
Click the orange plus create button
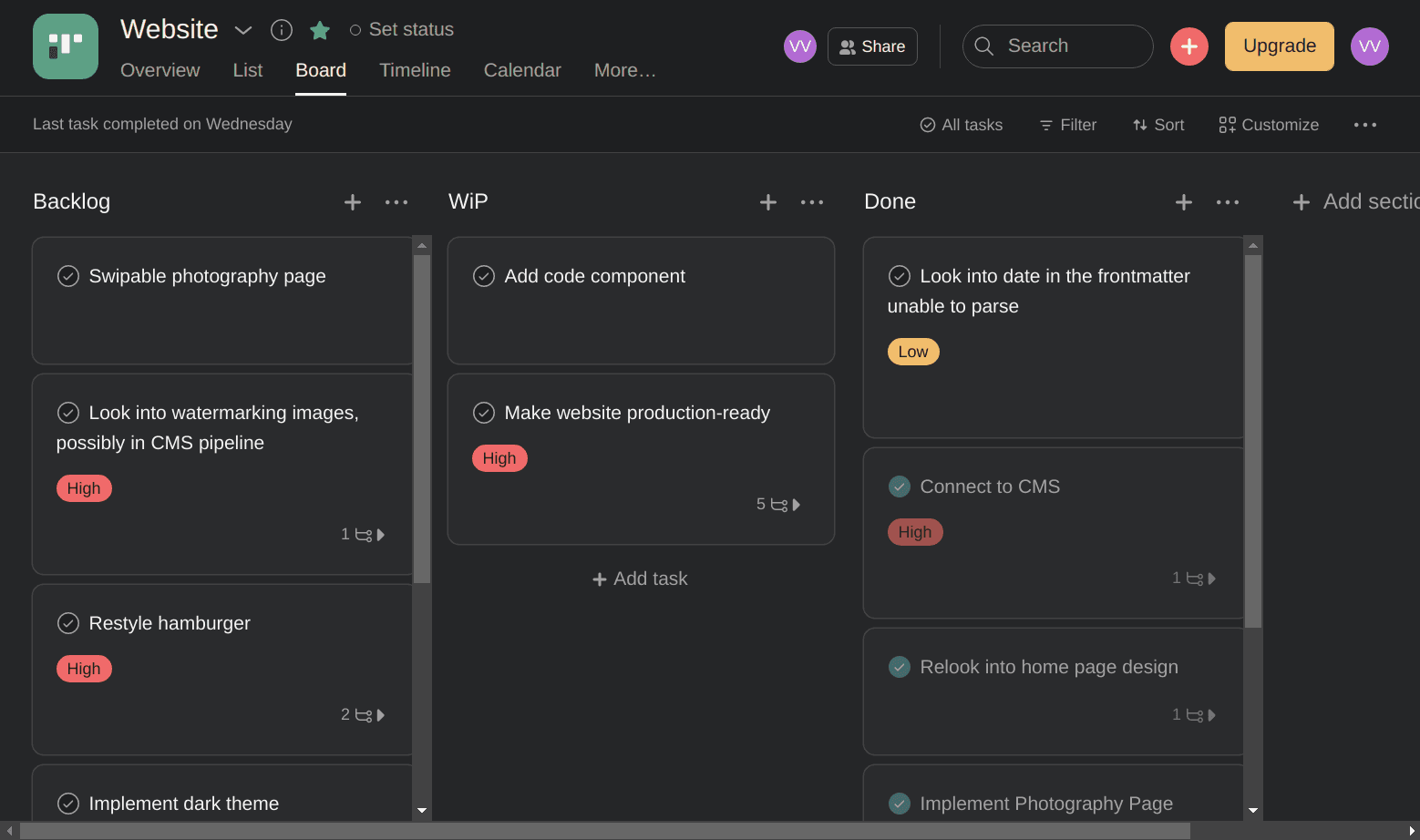coord(1188,46)
